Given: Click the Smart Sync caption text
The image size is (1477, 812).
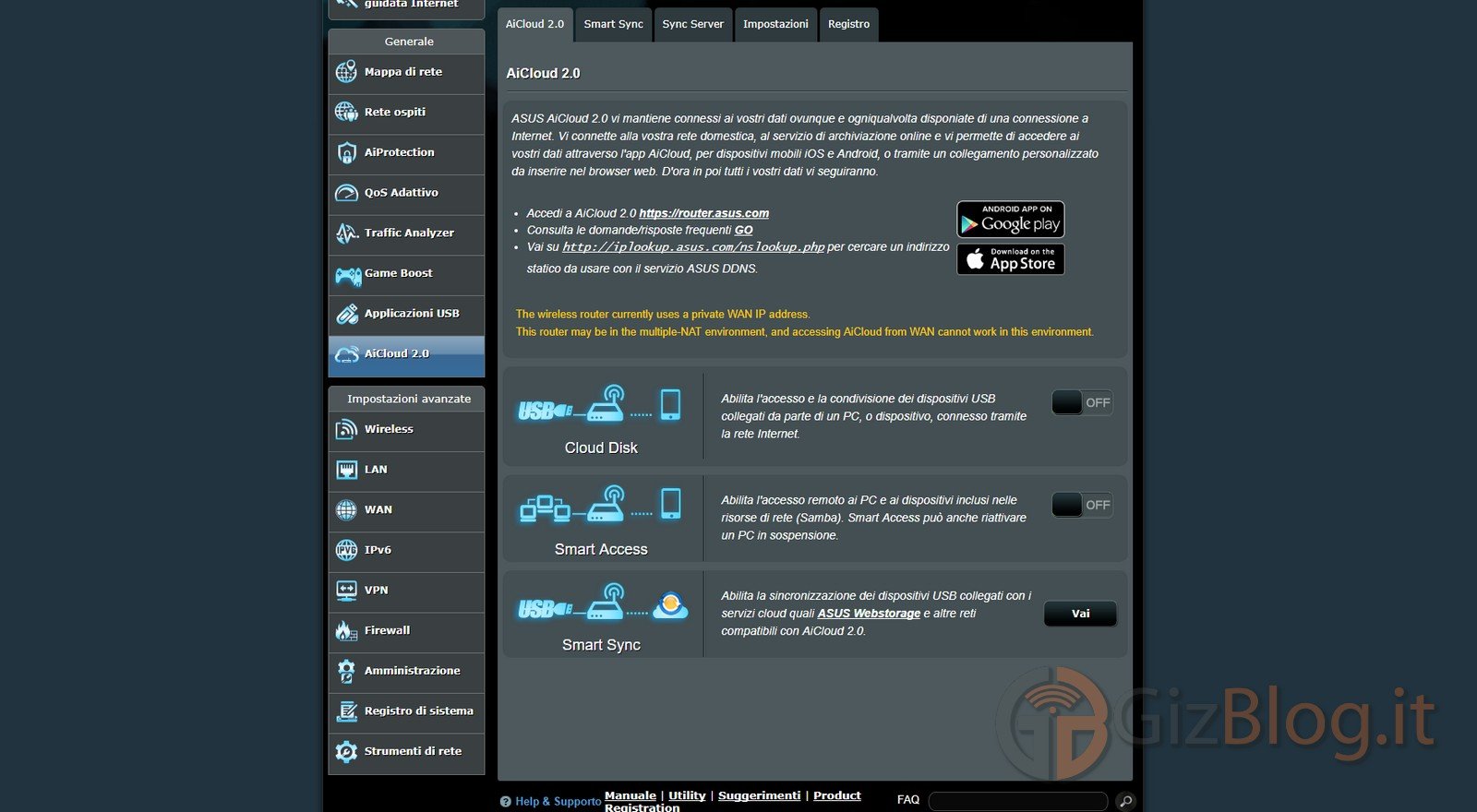Looking at the screenshot, I should (x=601, y=645).
